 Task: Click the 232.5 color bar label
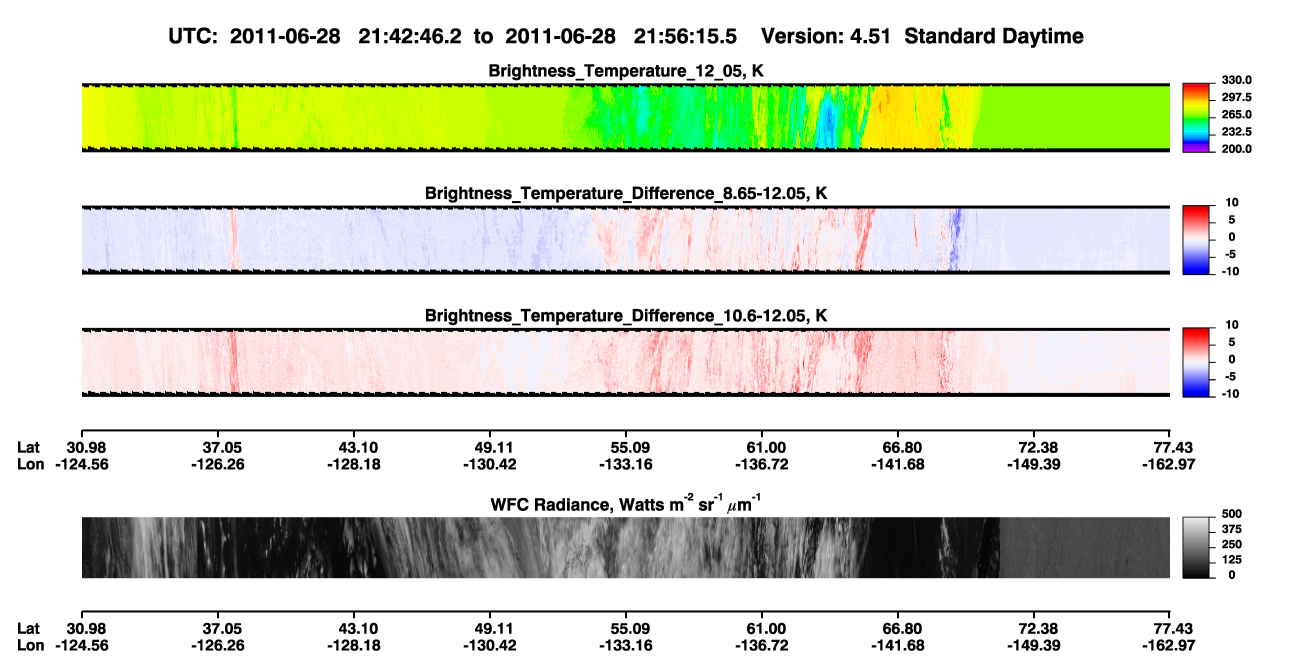(x=1235, y=131)
